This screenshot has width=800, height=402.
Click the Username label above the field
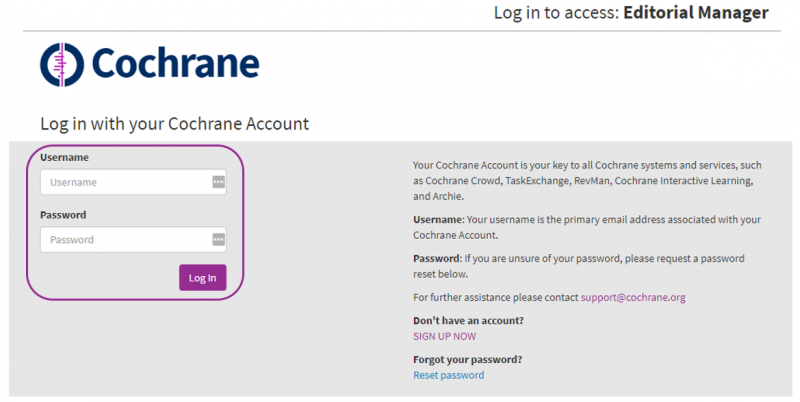[64, 157]
